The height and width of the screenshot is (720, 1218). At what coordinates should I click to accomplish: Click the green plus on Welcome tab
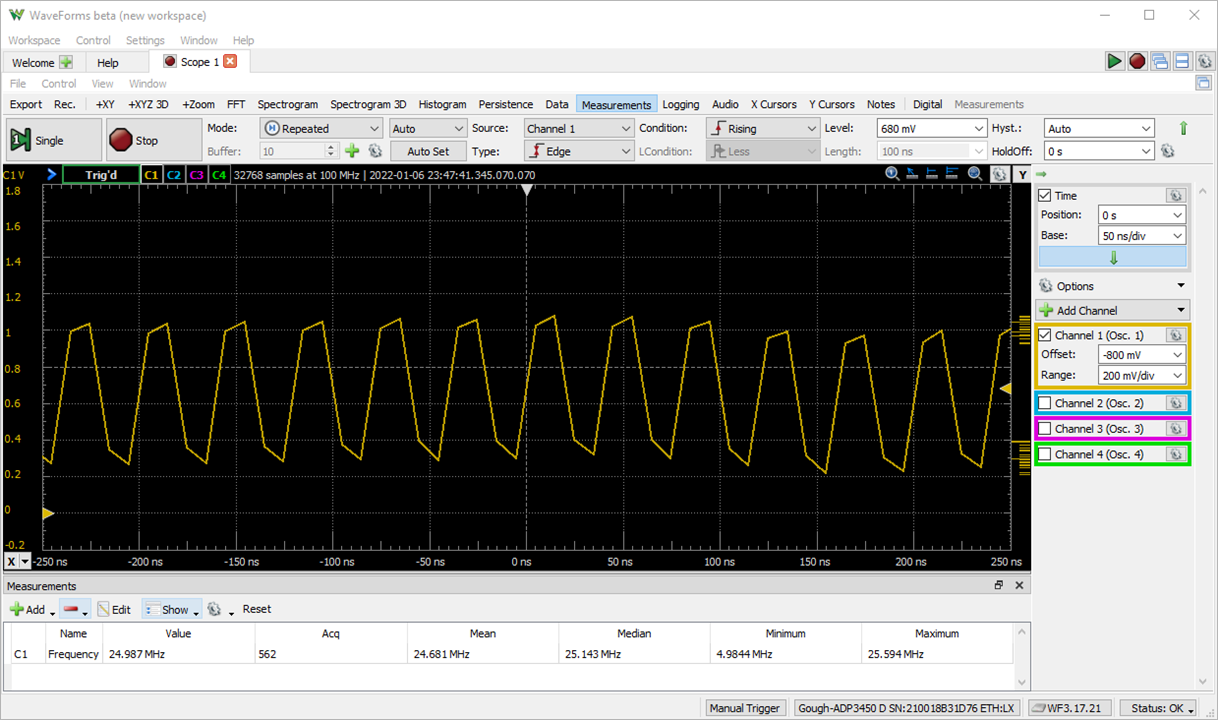[66, 62]
